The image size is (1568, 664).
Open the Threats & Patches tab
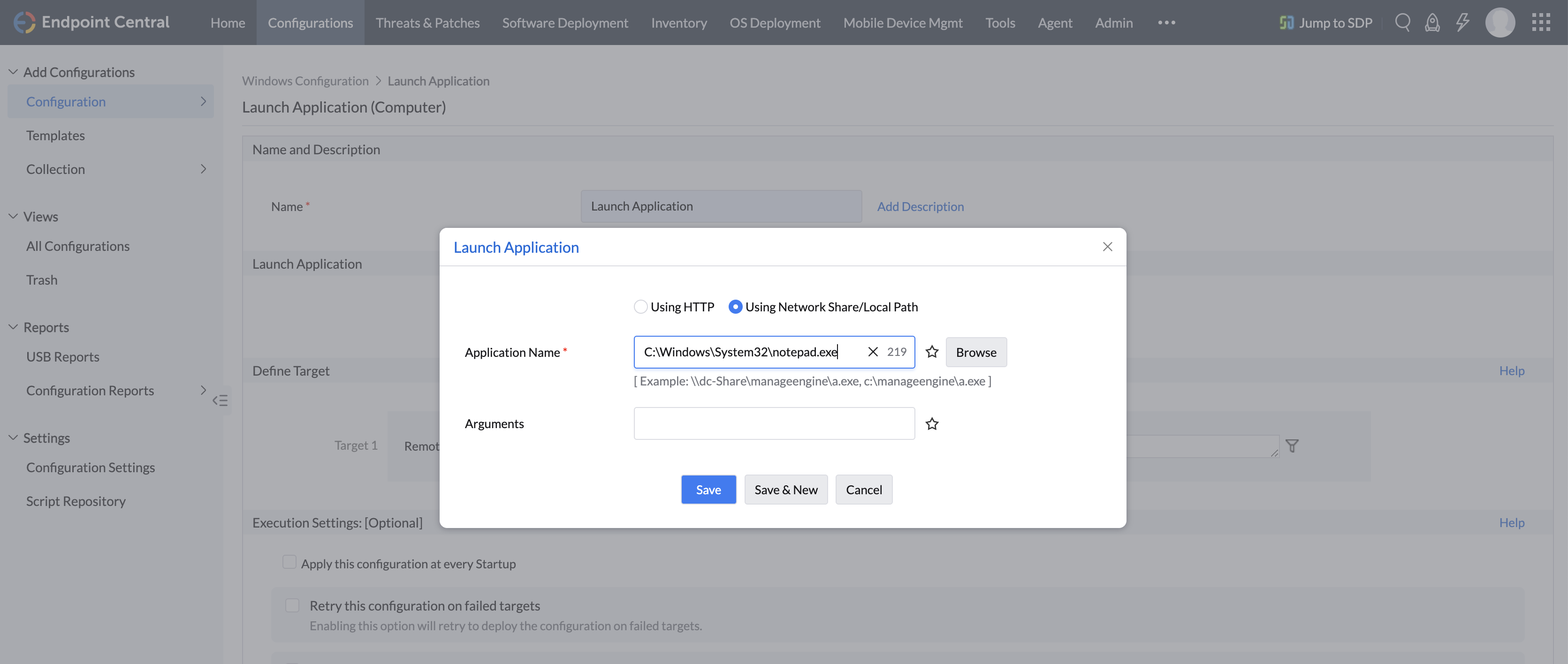pyautogui.click(x=427, y=23)
